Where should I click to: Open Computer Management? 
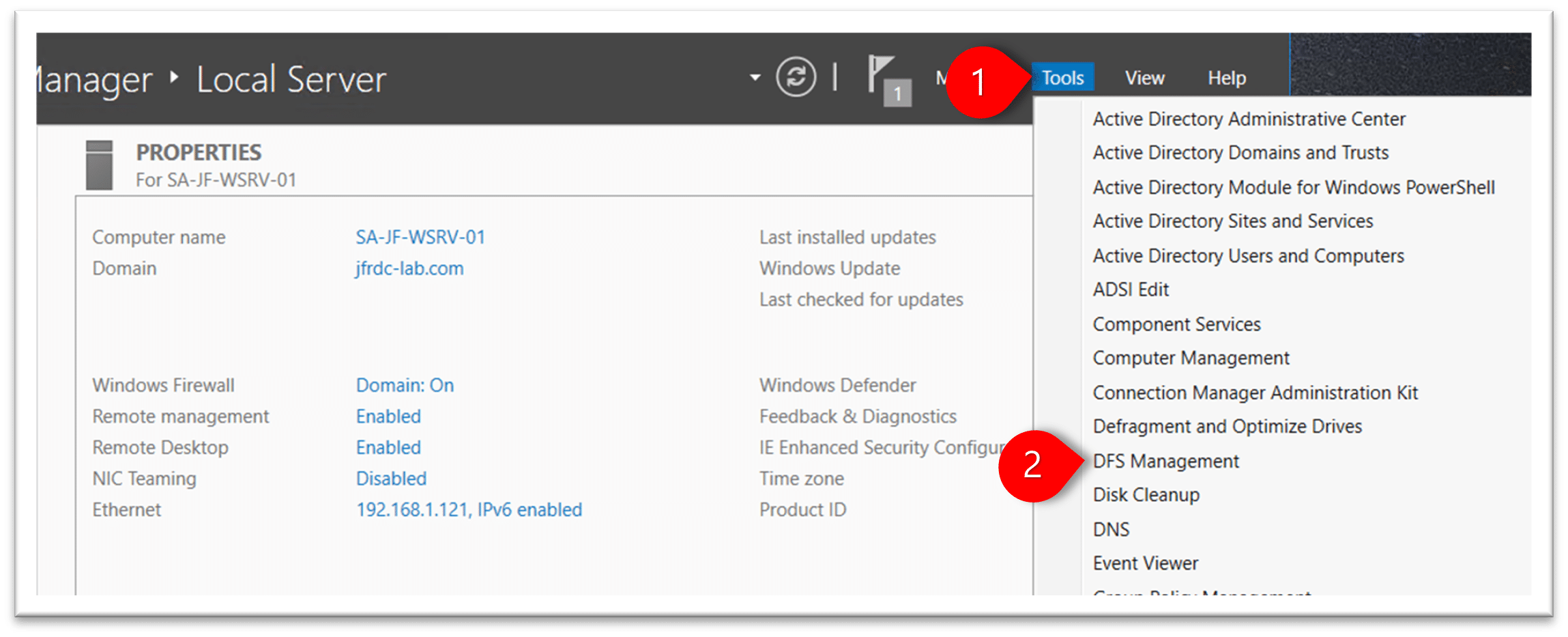1191,358
